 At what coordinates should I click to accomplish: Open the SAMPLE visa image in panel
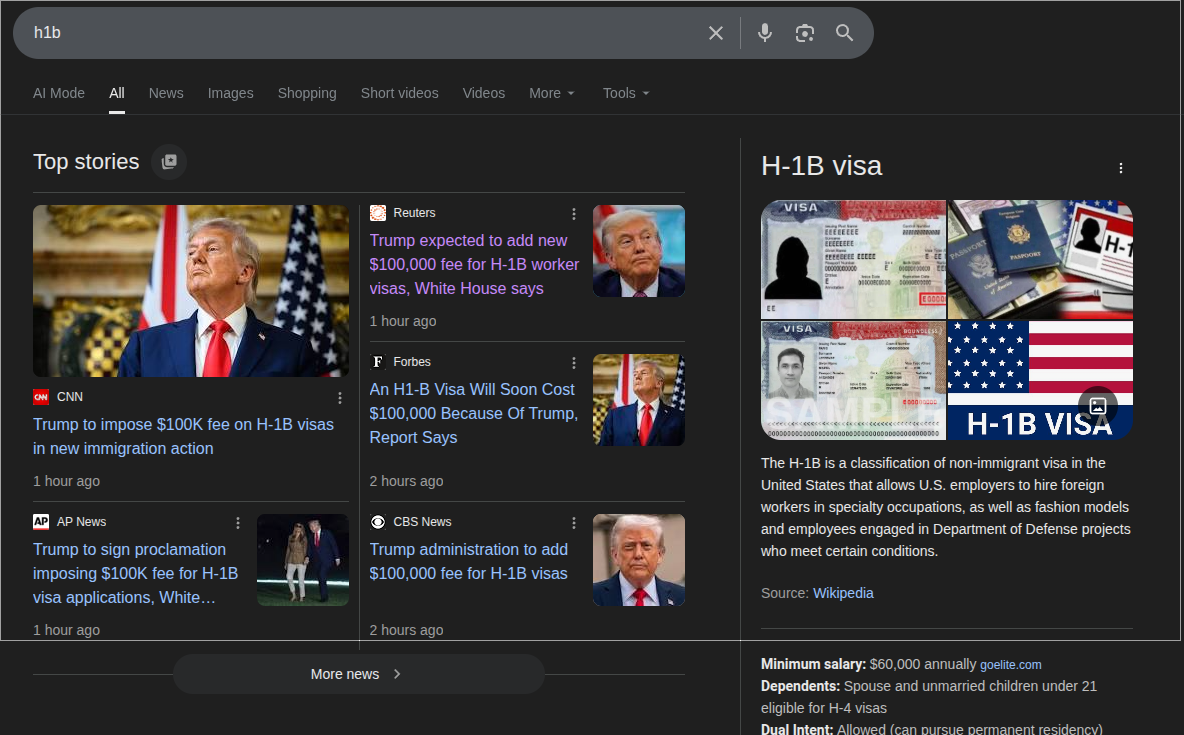point(853,380)
